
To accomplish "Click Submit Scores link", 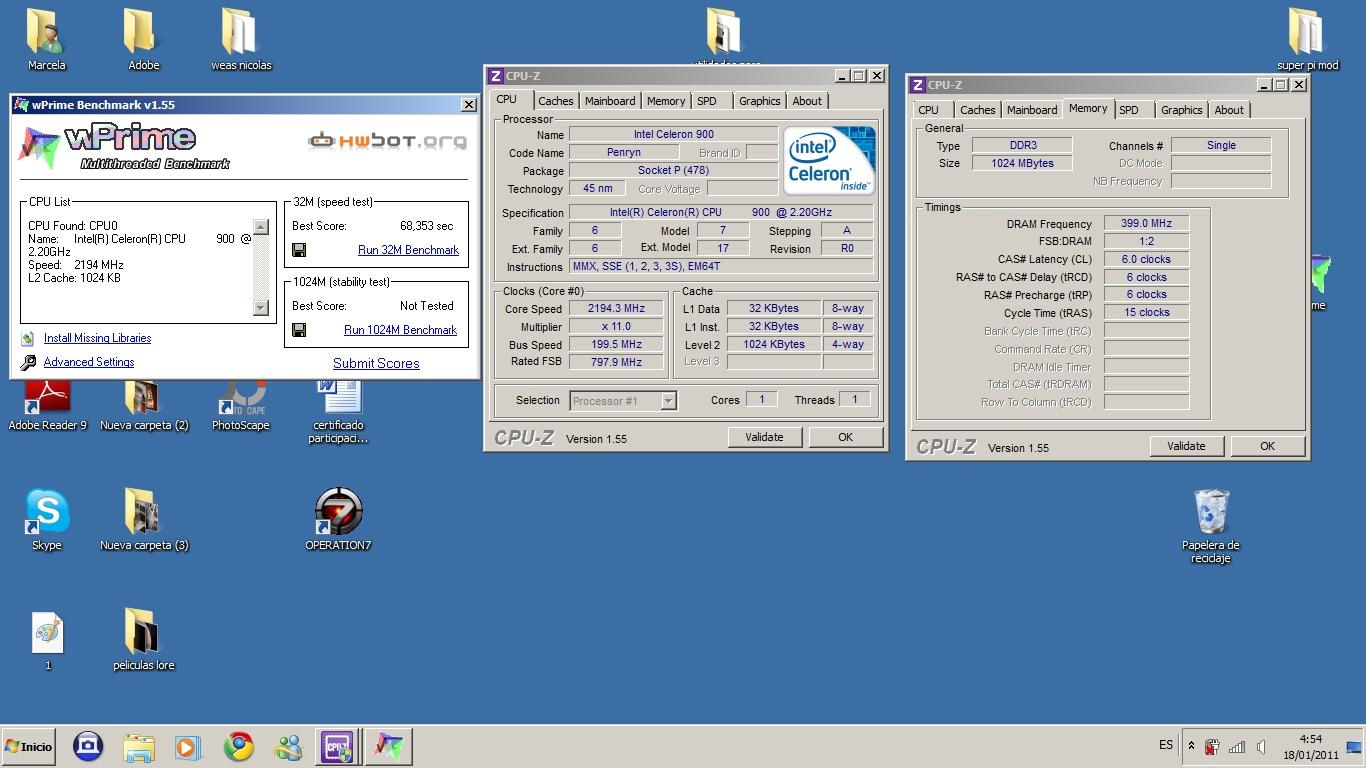I will 376,363.
